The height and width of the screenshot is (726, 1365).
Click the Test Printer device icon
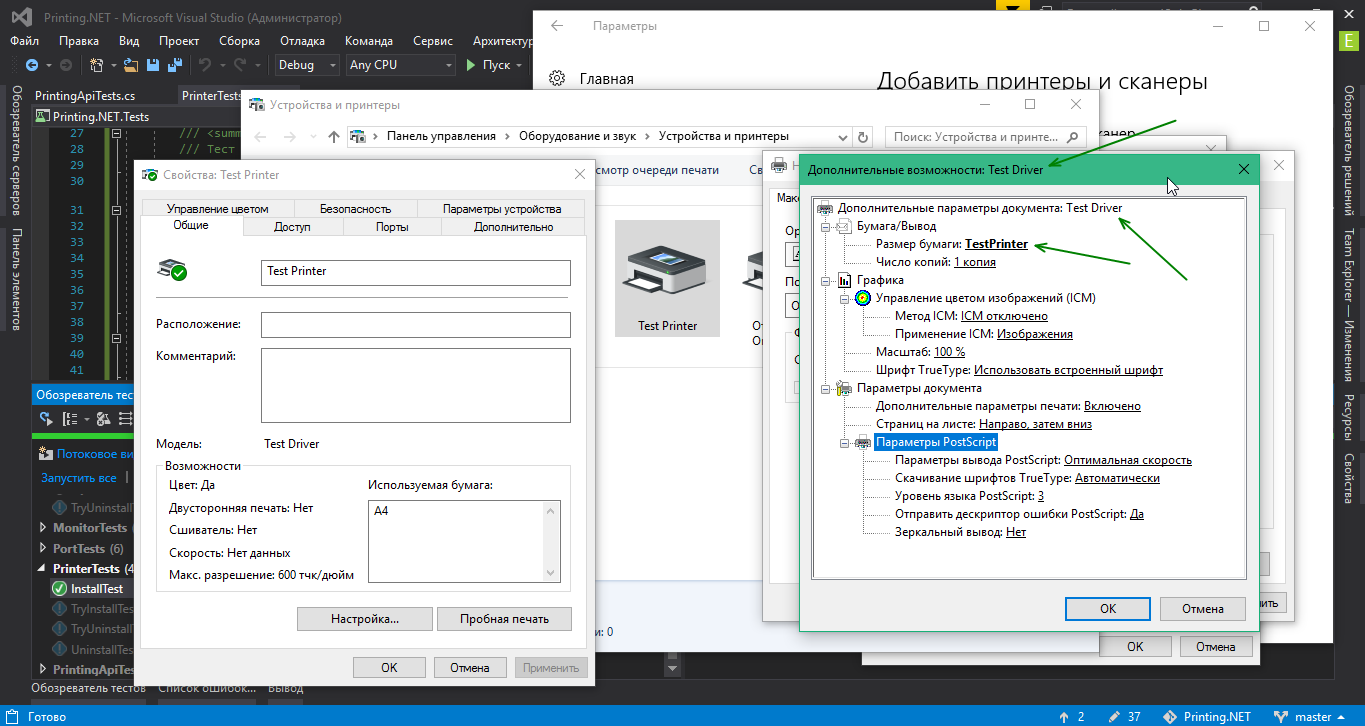click(x=667, y=271)
